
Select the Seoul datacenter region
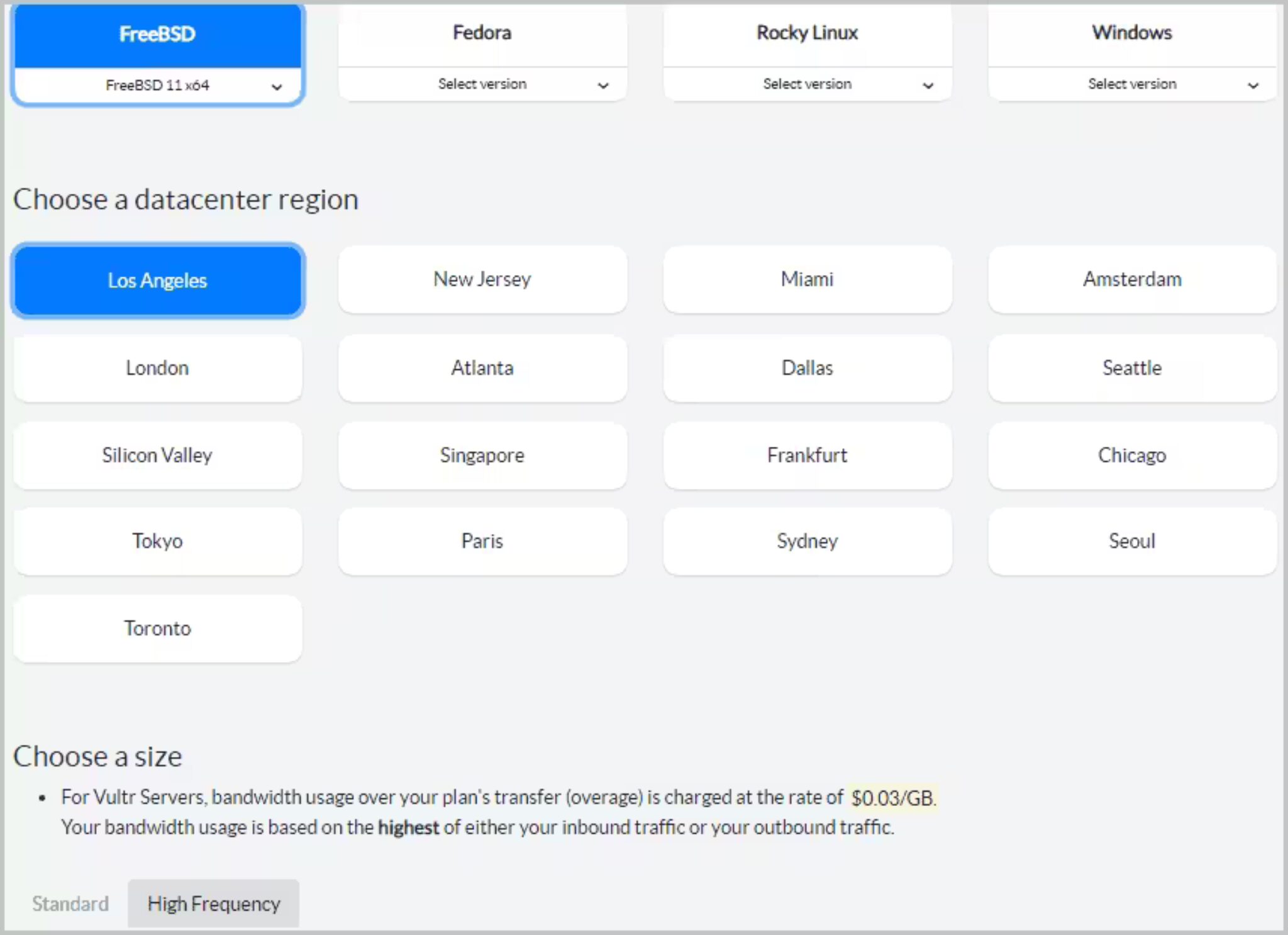pyautogui.click(x=1132, y=541)
